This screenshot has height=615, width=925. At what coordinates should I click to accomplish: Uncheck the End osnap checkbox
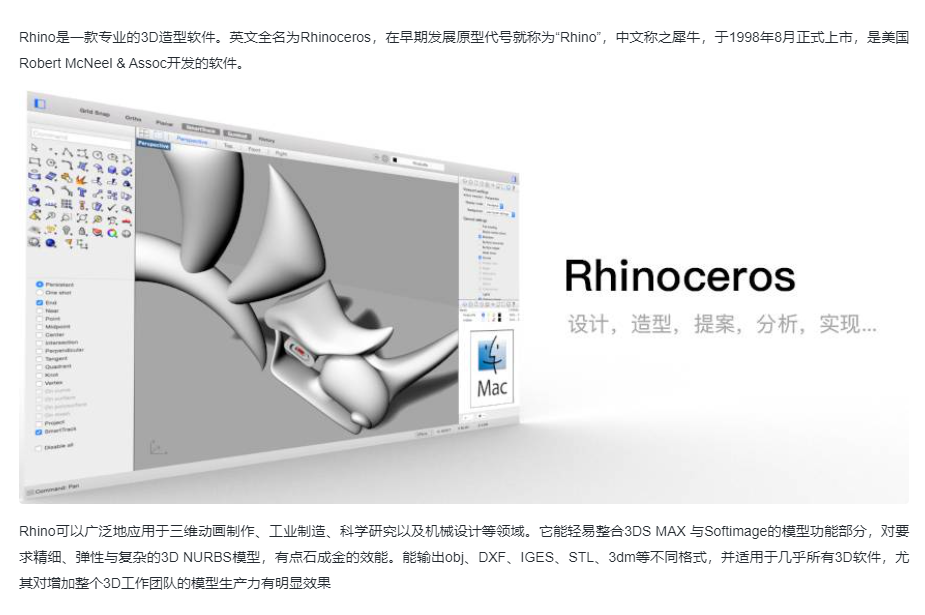pyautogui.click(x=40, y=302)
